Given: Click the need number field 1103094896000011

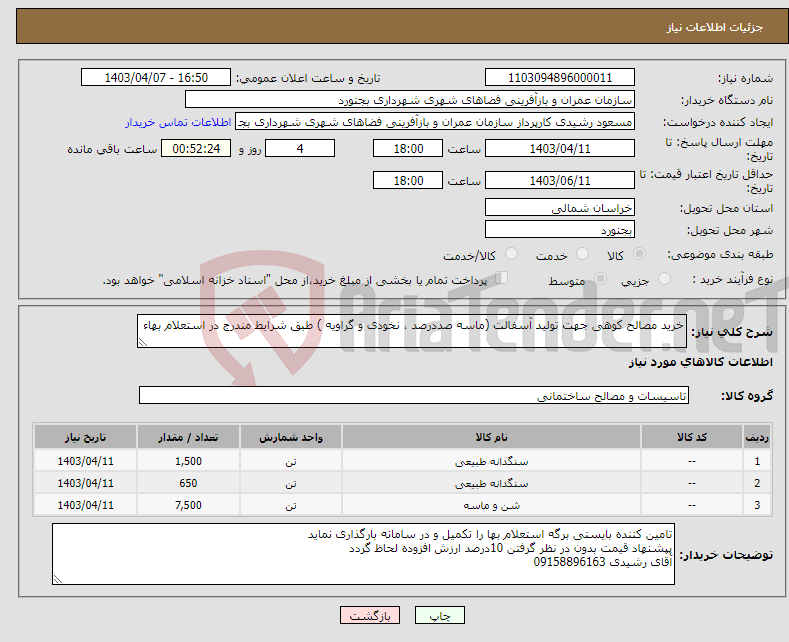Looking at the screenshot, I should (x=560, y=77).
